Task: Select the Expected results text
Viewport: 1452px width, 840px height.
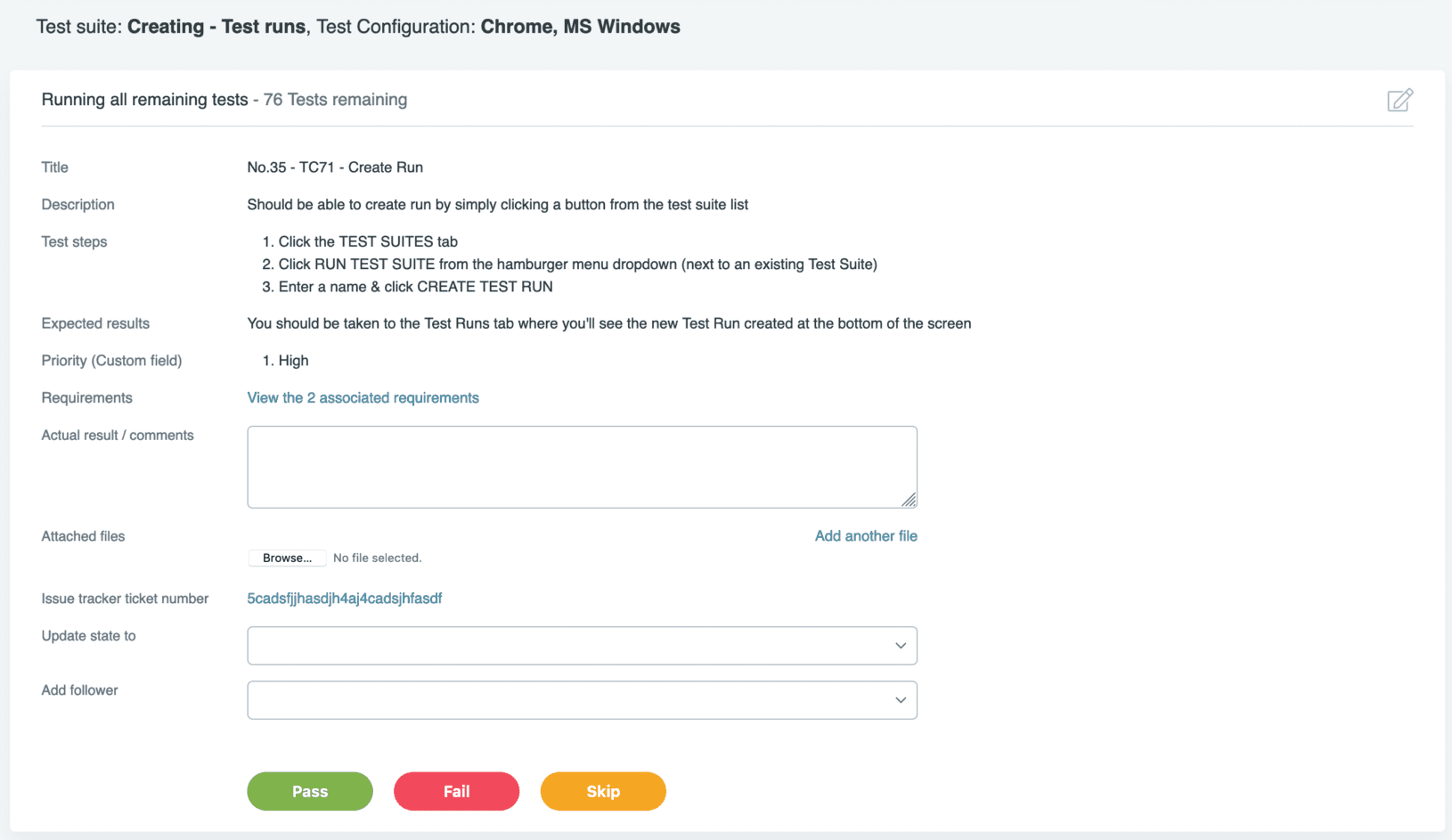Action: [608, 322]
